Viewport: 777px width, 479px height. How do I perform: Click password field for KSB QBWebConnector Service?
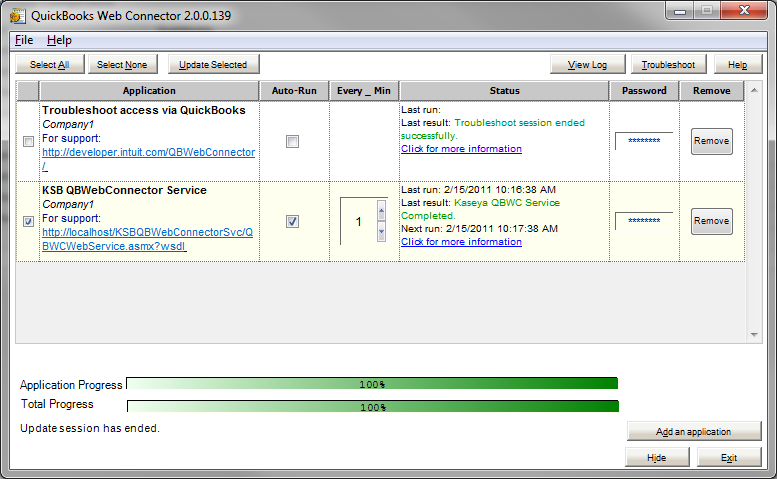coord(644,221)
